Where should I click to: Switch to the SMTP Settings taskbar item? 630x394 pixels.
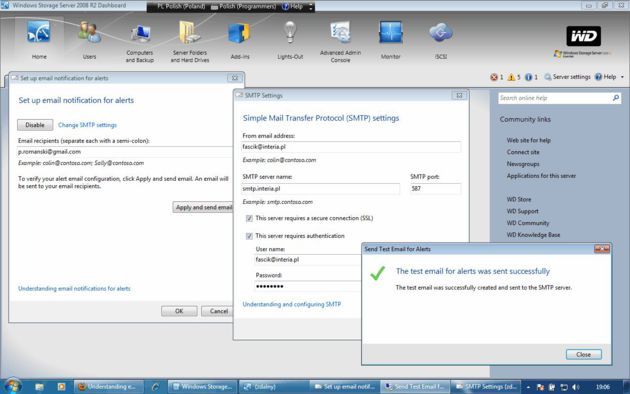[x=486, y=387]
